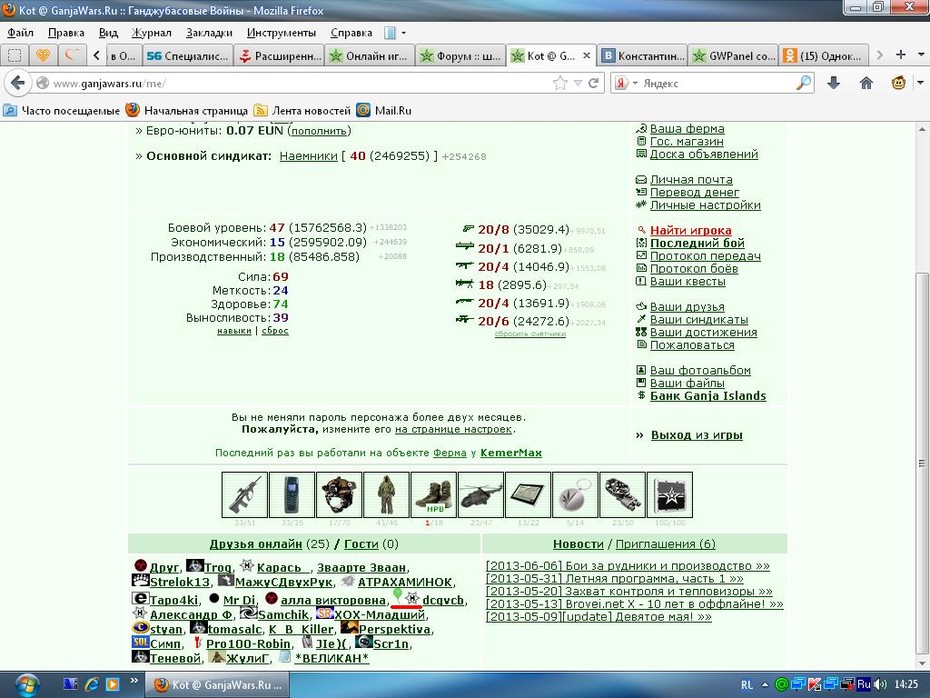Click the helmet inventory item
The height and width of the screenshot is (698, 930).
(339, 495)
